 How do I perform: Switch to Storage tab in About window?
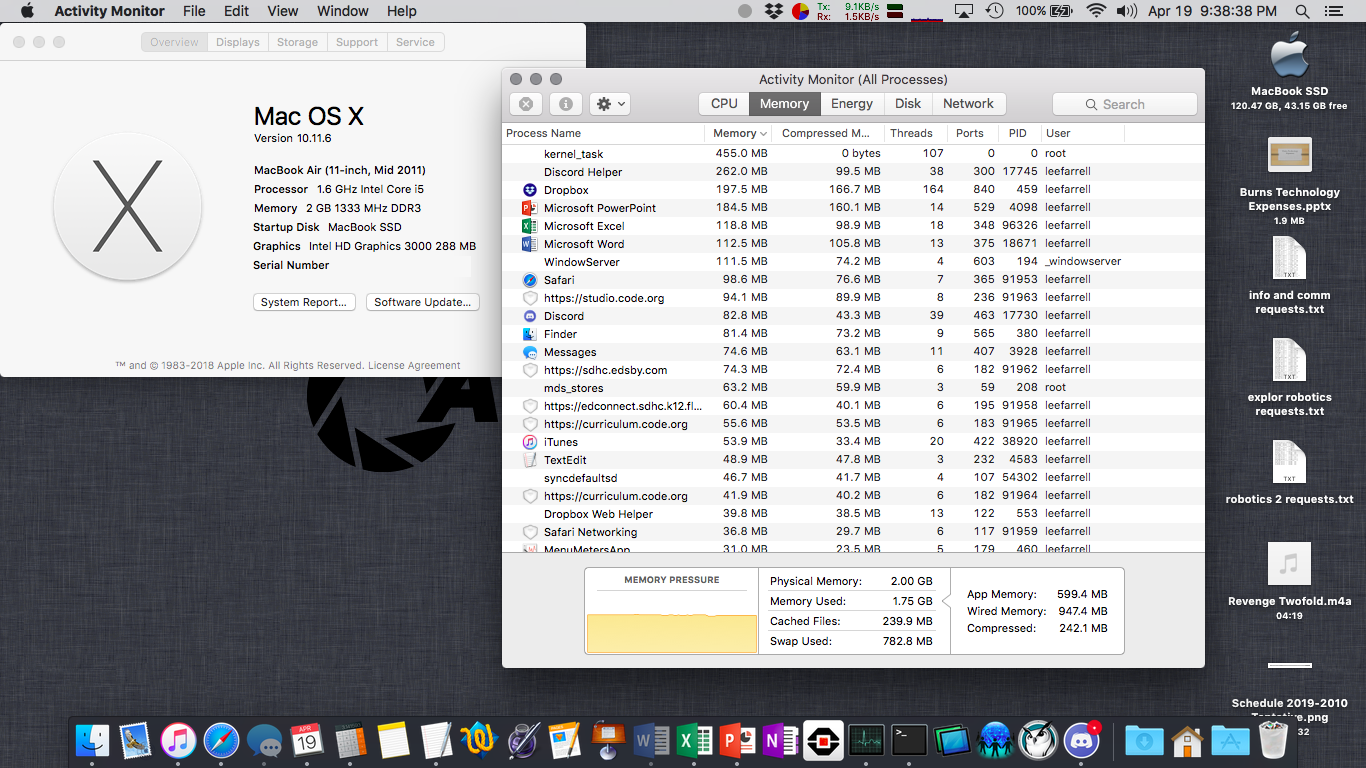tap(297, 42)
